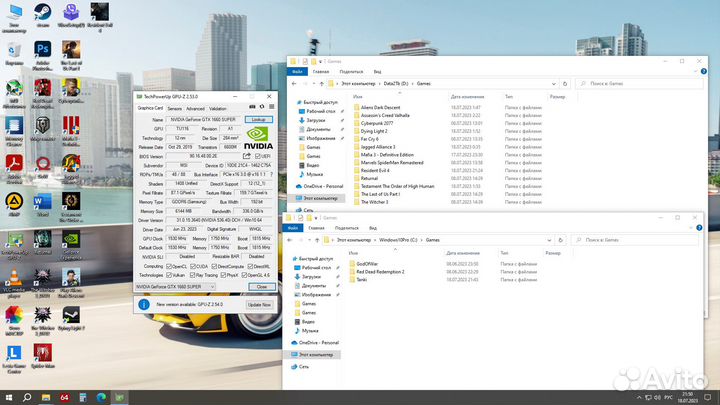
Task: Click the Microsoft Edge taskbar icon
Action: 101,397
